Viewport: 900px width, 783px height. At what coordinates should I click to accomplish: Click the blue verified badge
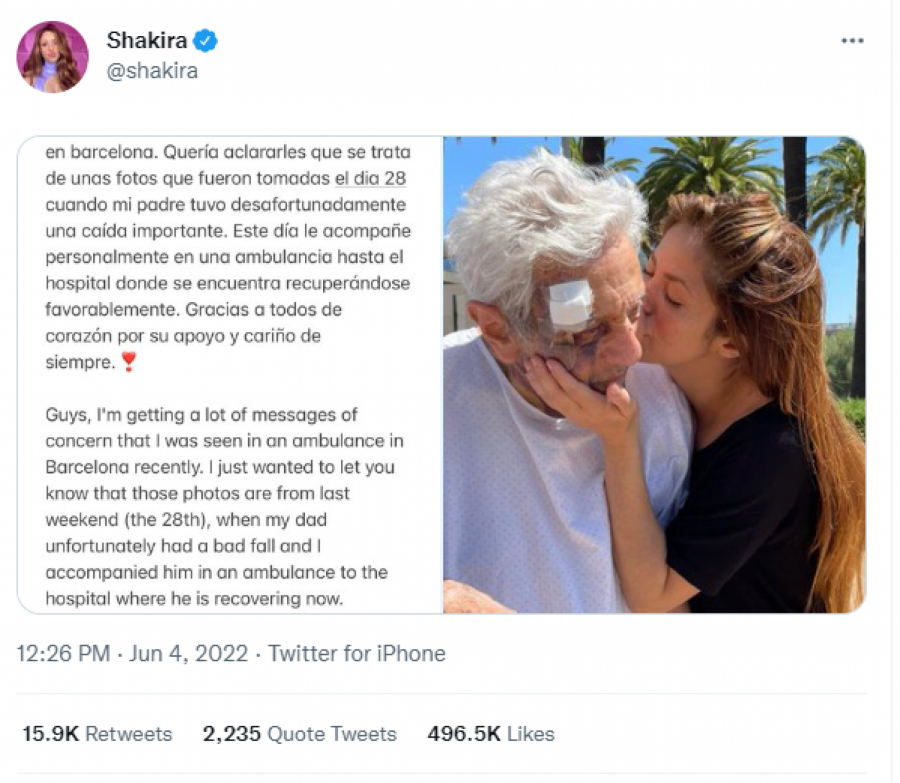(206, 41)
